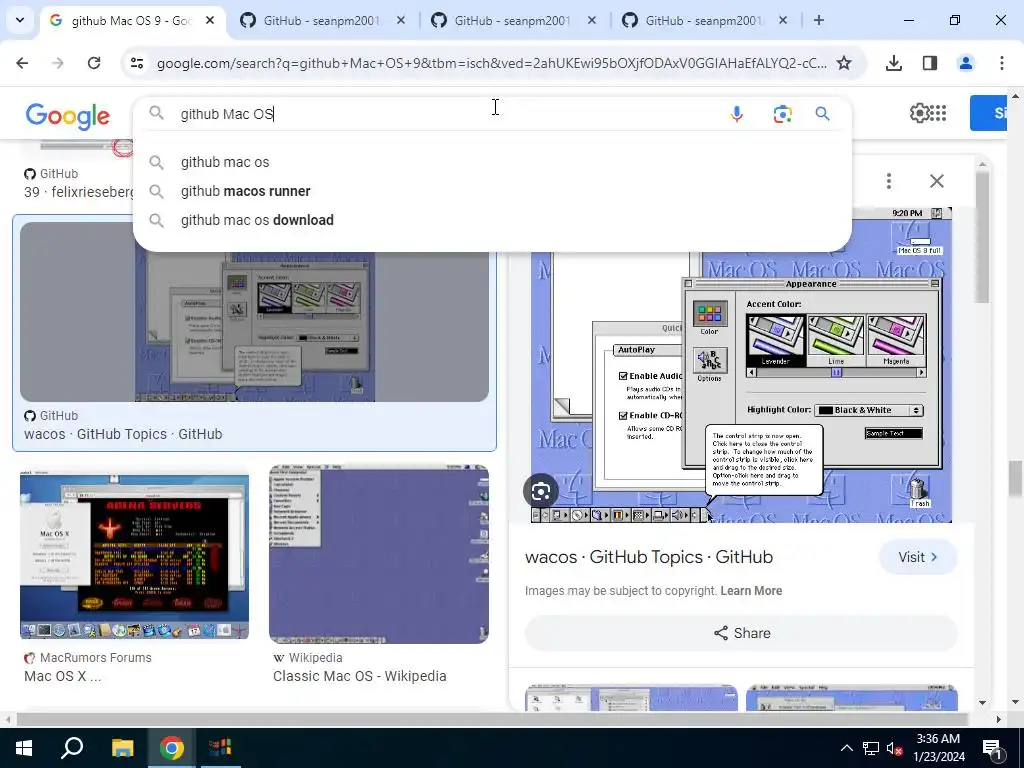Click the network icon in system tray
This screenshot has height=768, width=1024.
pyautogui.click(x=871, y=748)
